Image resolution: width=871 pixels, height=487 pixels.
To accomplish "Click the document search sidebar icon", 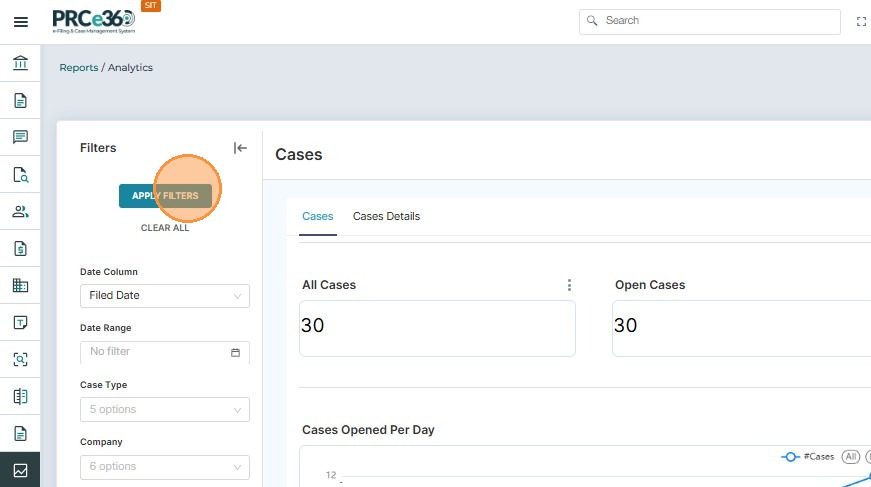I will (20, 175).
